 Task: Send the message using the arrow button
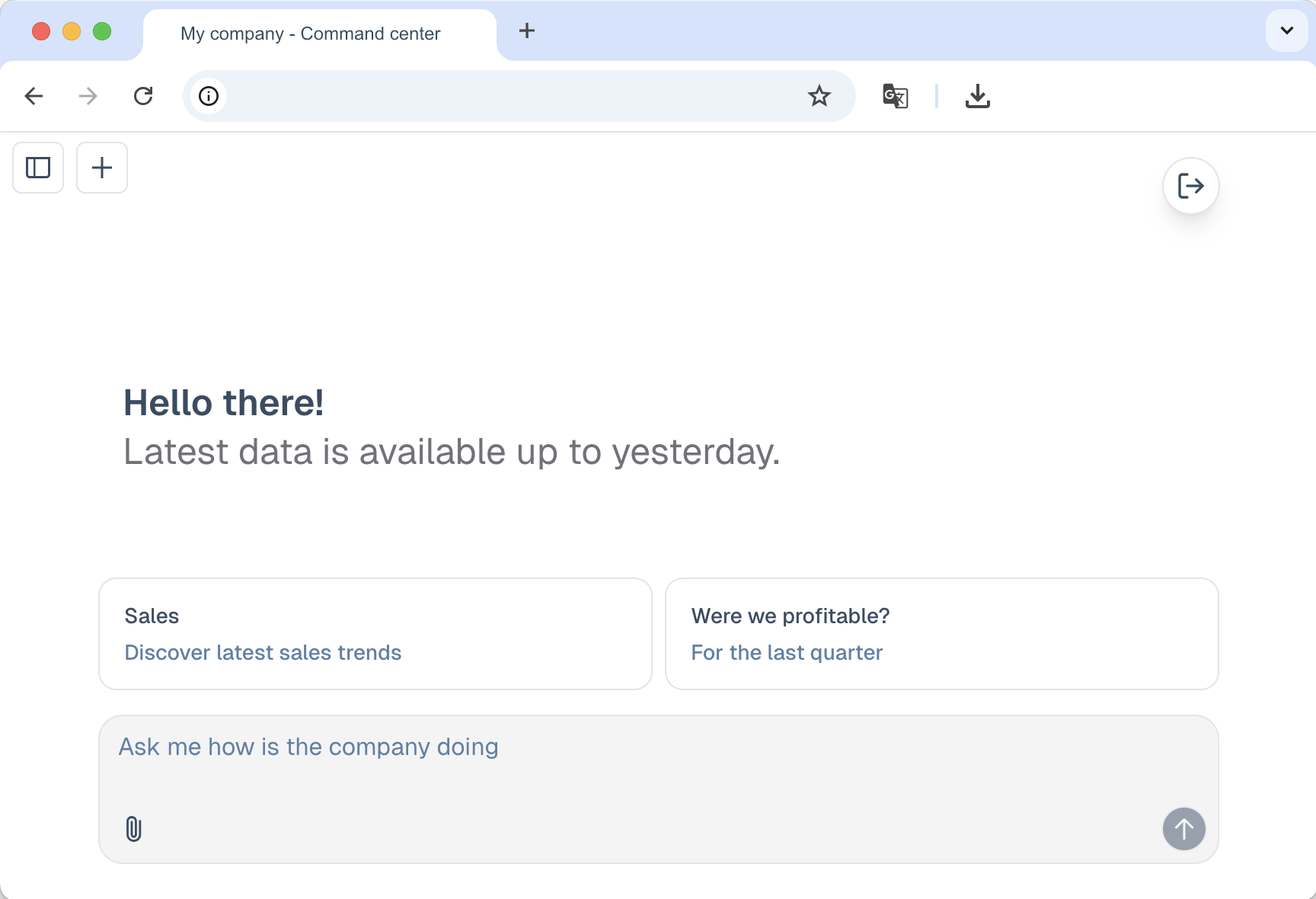(1183, 829)
